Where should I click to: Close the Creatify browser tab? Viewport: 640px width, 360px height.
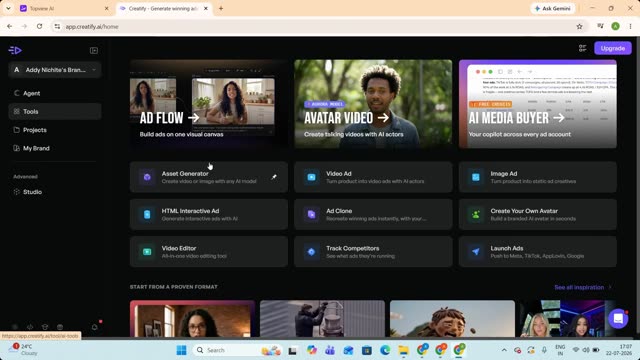(x=206, y=8)
